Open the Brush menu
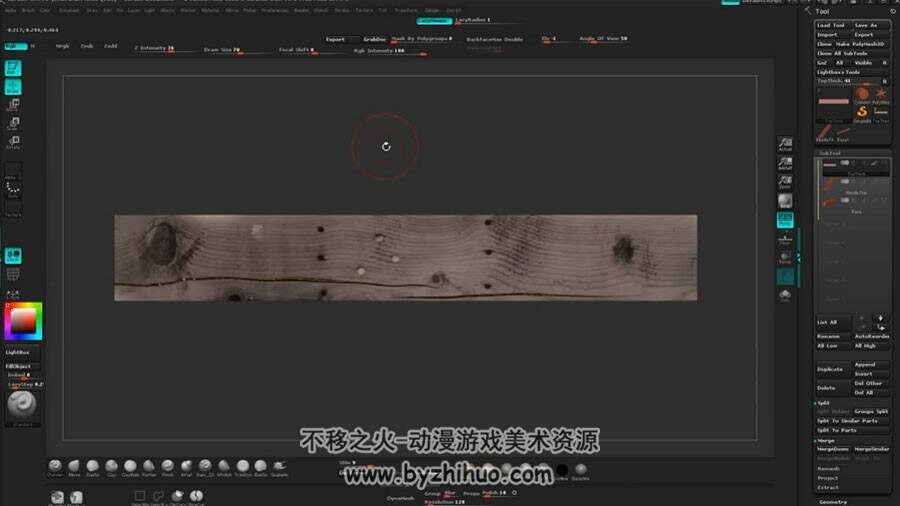 tap(28, 10)
